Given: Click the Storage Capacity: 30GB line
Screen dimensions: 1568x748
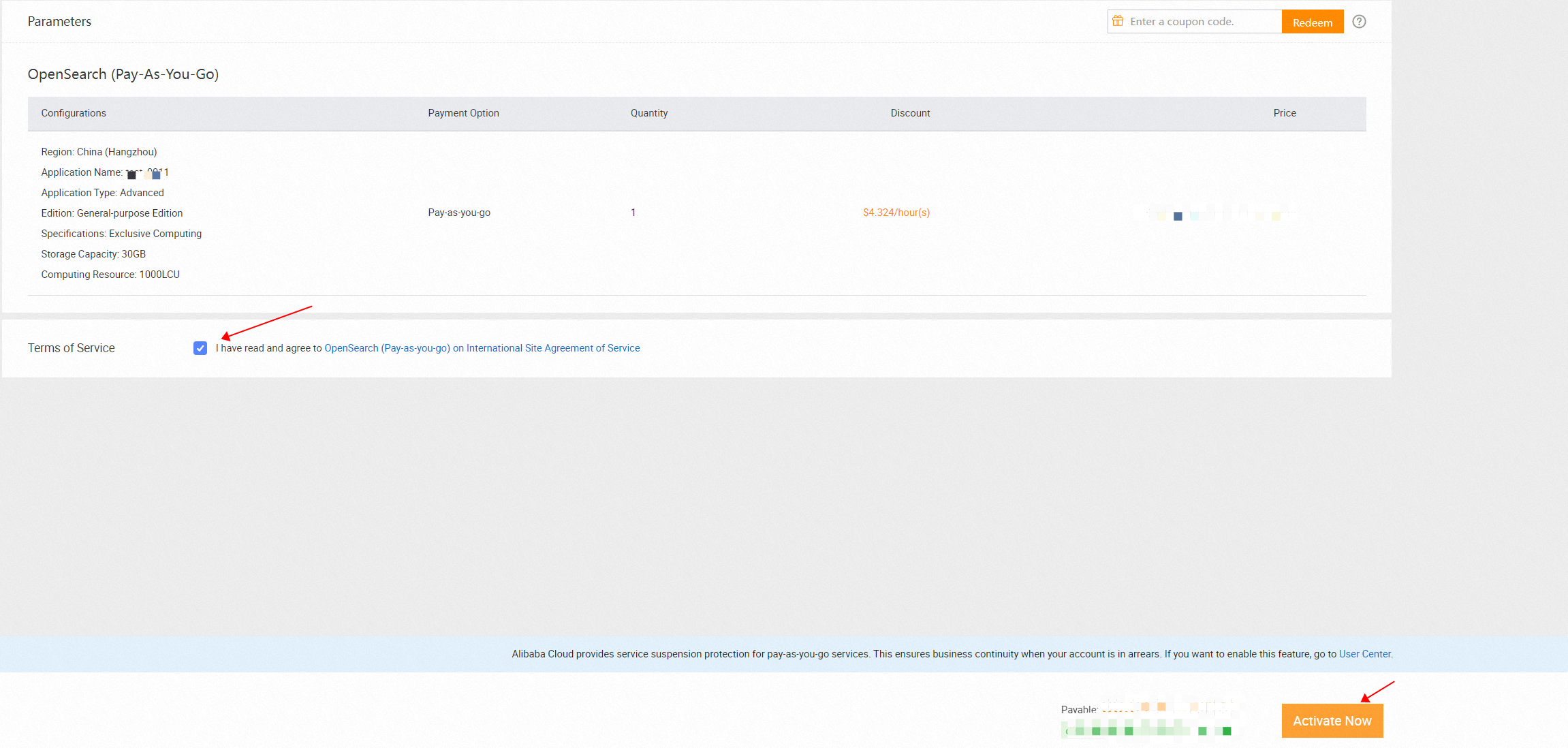Looking at the screenshot, I should click(93, 254).
